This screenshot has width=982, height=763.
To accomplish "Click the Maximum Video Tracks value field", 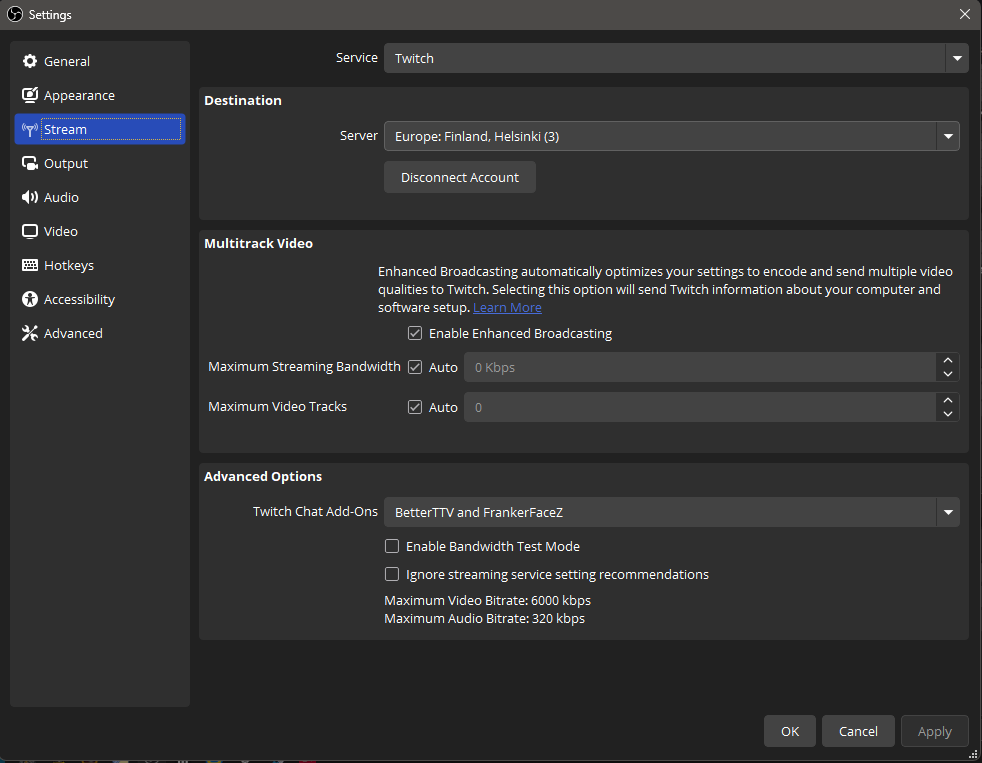I will point(700,407).
